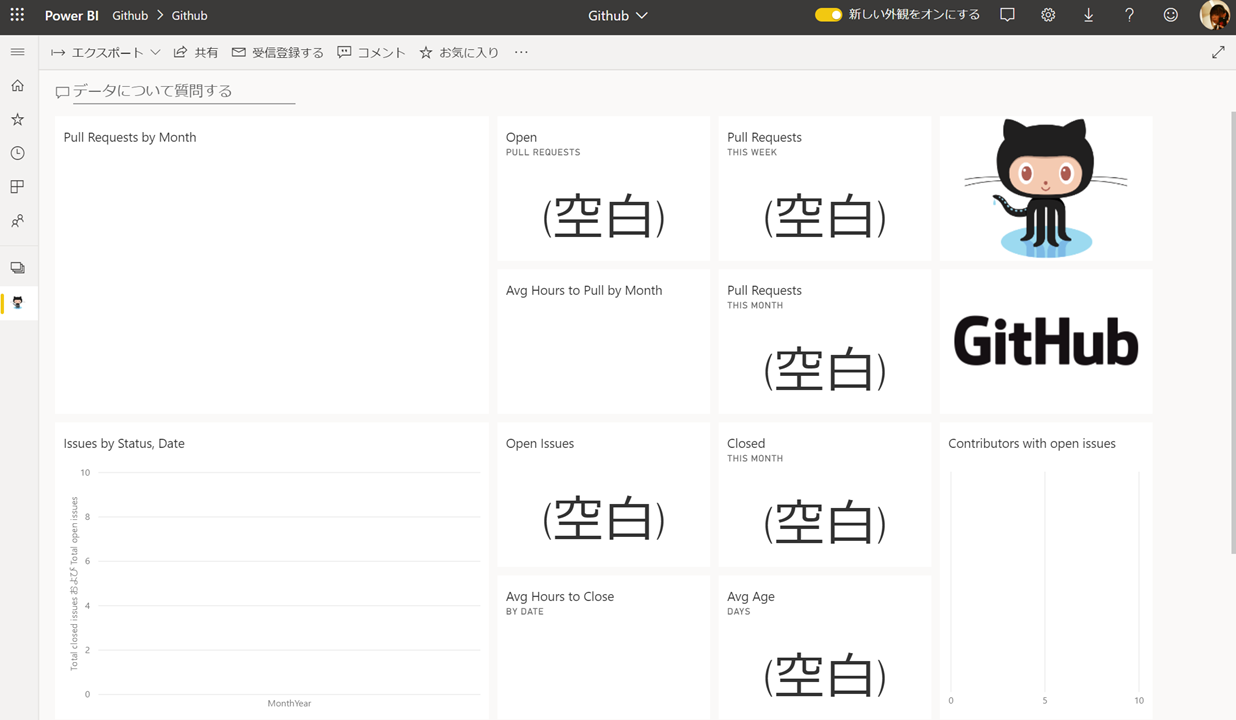Toggle お気に入り to favorite this dashboard

(459, 52)
